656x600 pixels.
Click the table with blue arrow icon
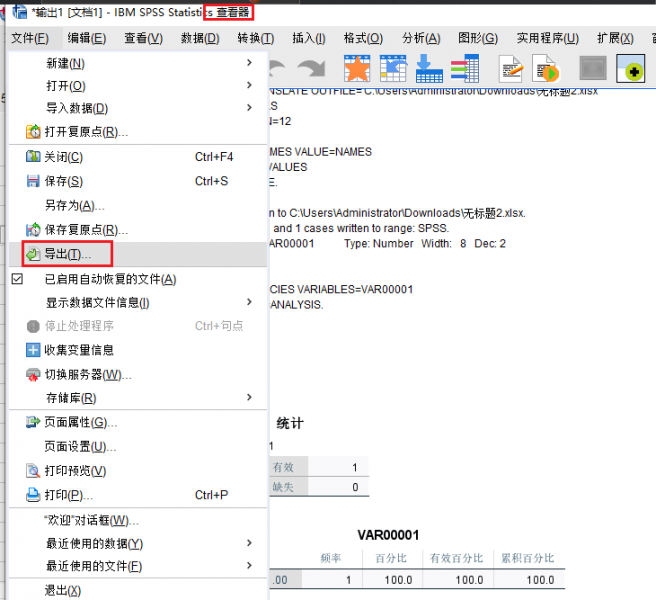coord(392,69)
